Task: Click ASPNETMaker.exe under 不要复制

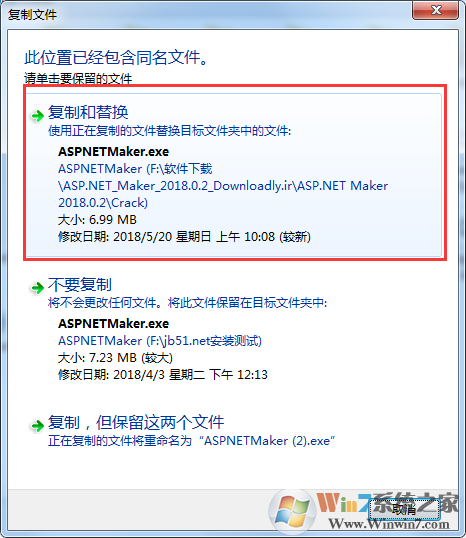Action: pyautogui.click(x=114, y=324)
